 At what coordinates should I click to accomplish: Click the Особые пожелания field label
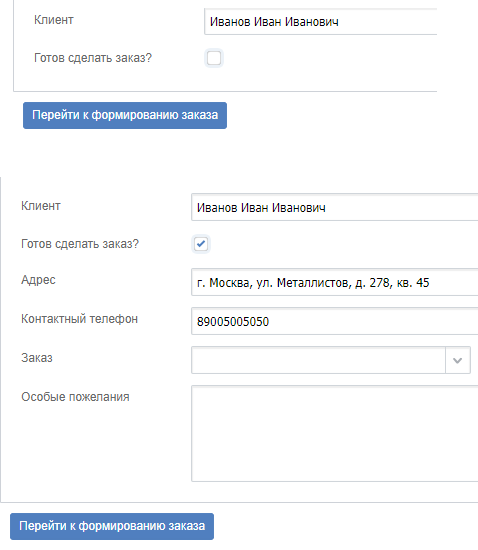[75, 397]
